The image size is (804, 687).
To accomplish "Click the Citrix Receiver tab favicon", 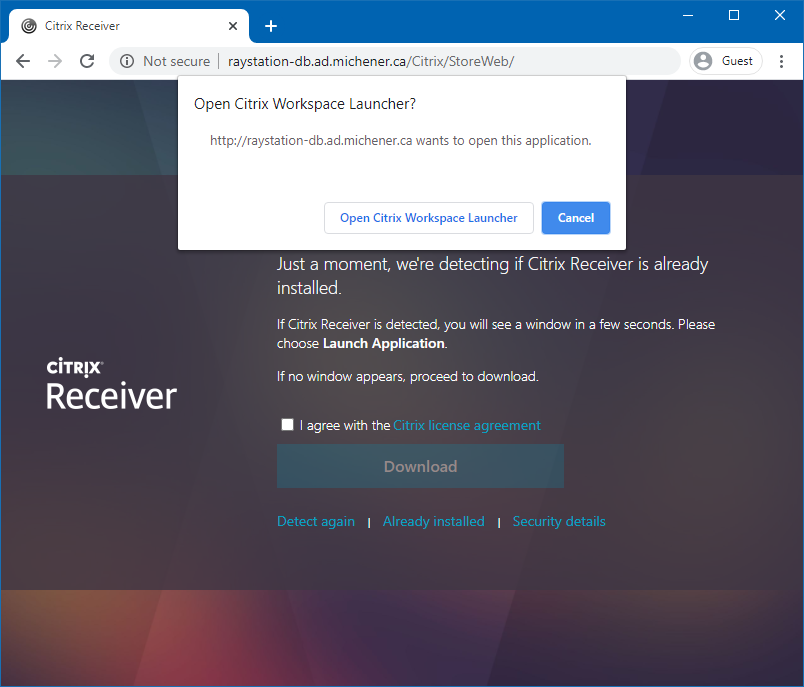I will pyautogui.click(x=29, y=26).
